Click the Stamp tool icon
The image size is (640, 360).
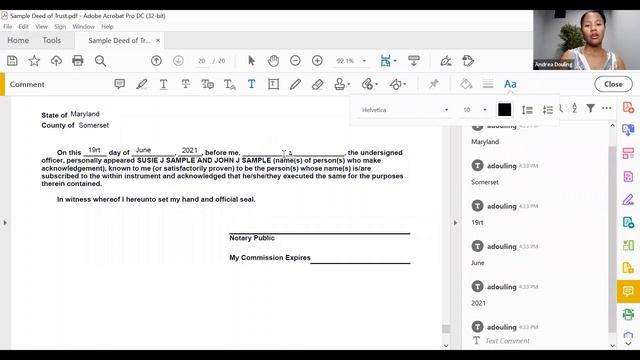point(339,84)
